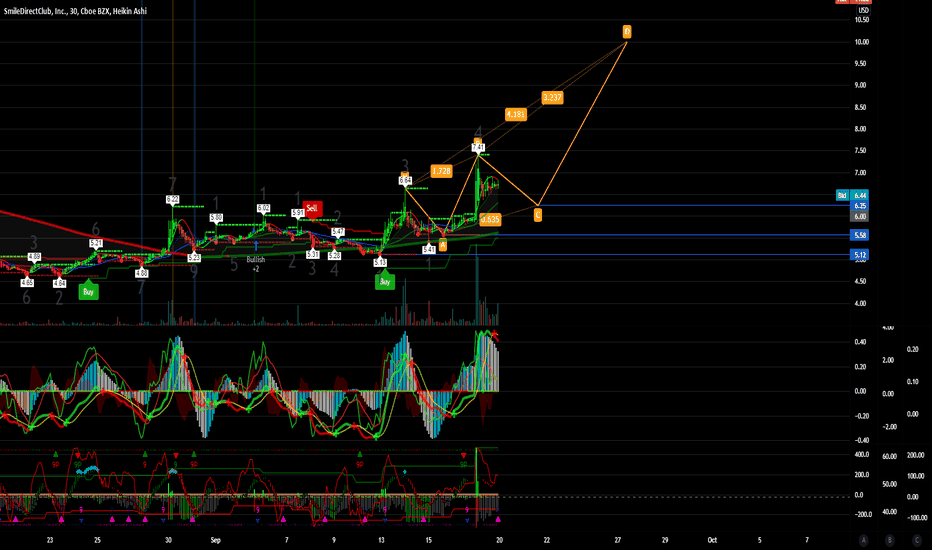Click the 5.47 pivot price label

(x=338, y=232)
